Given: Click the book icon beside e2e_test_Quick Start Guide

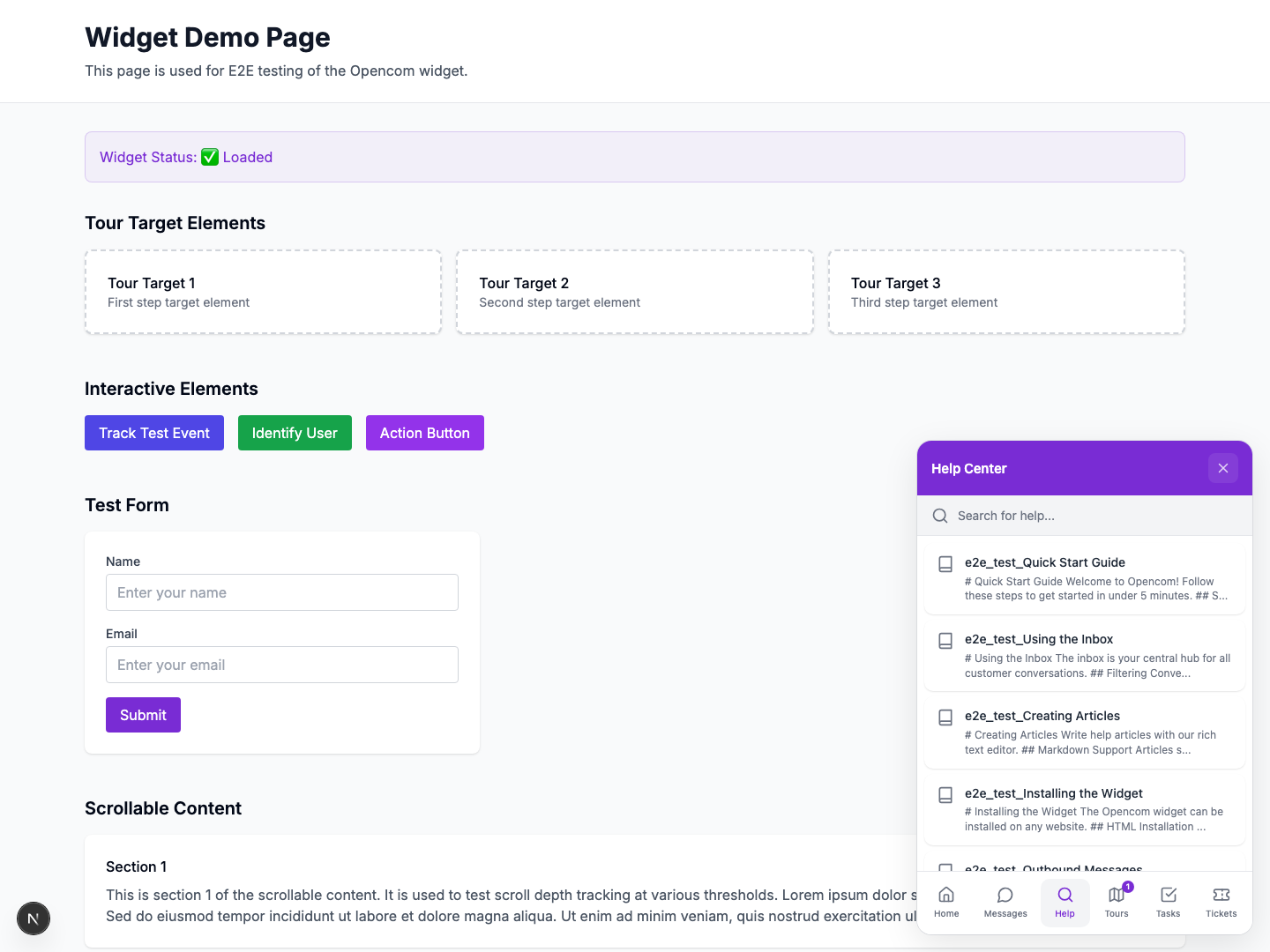Looking at the screenshot, I should click(945, 564).
